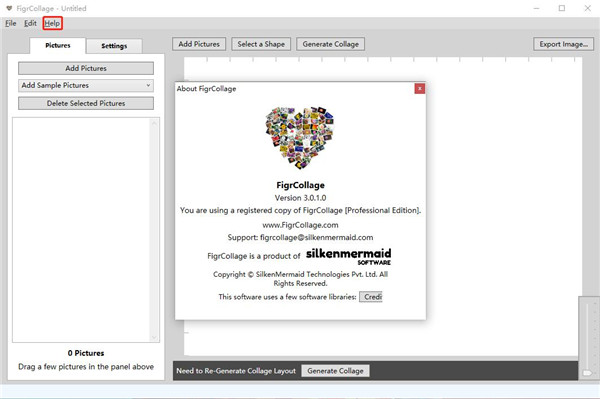Minimize the FigrCollage window
The width and height of the screenshot is (600, 399).
[x=536, y=8]
